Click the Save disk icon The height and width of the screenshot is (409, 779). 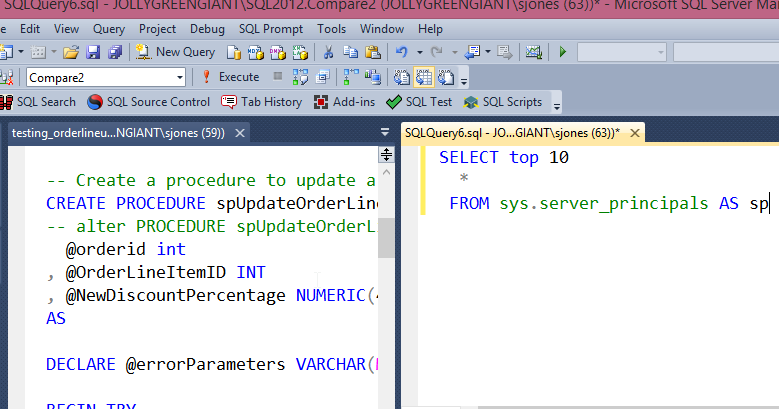click(x=93, y=51)
